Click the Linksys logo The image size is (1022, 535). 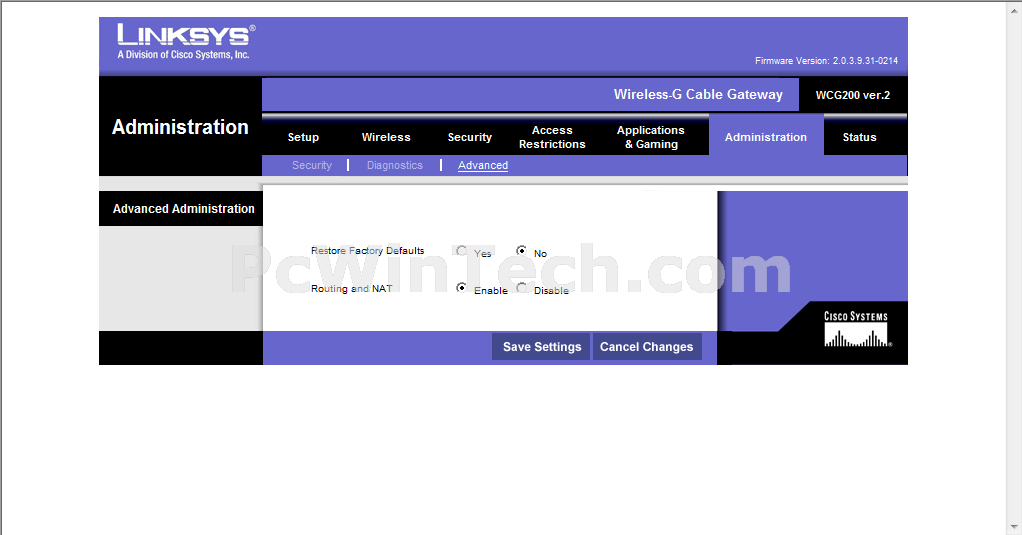click(186, 41)
